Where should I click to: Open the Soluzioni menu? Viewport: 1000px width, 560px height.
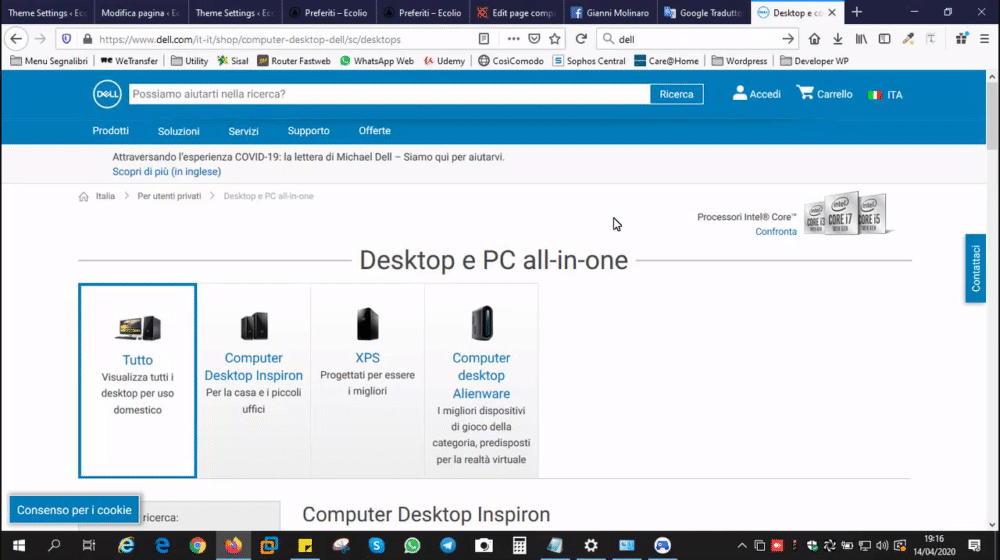pyautogui.click(x=179, y=131)
